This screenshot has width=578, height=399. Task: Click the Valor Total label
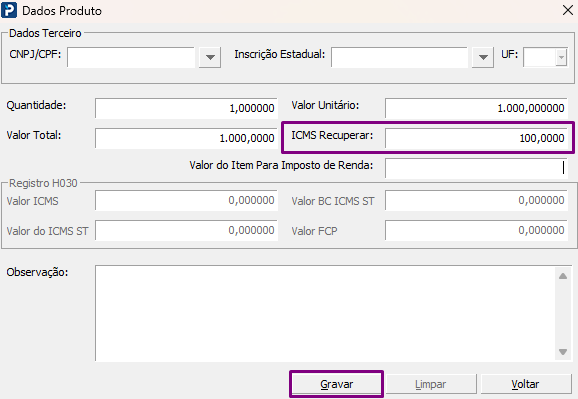(x=34, y=135)
